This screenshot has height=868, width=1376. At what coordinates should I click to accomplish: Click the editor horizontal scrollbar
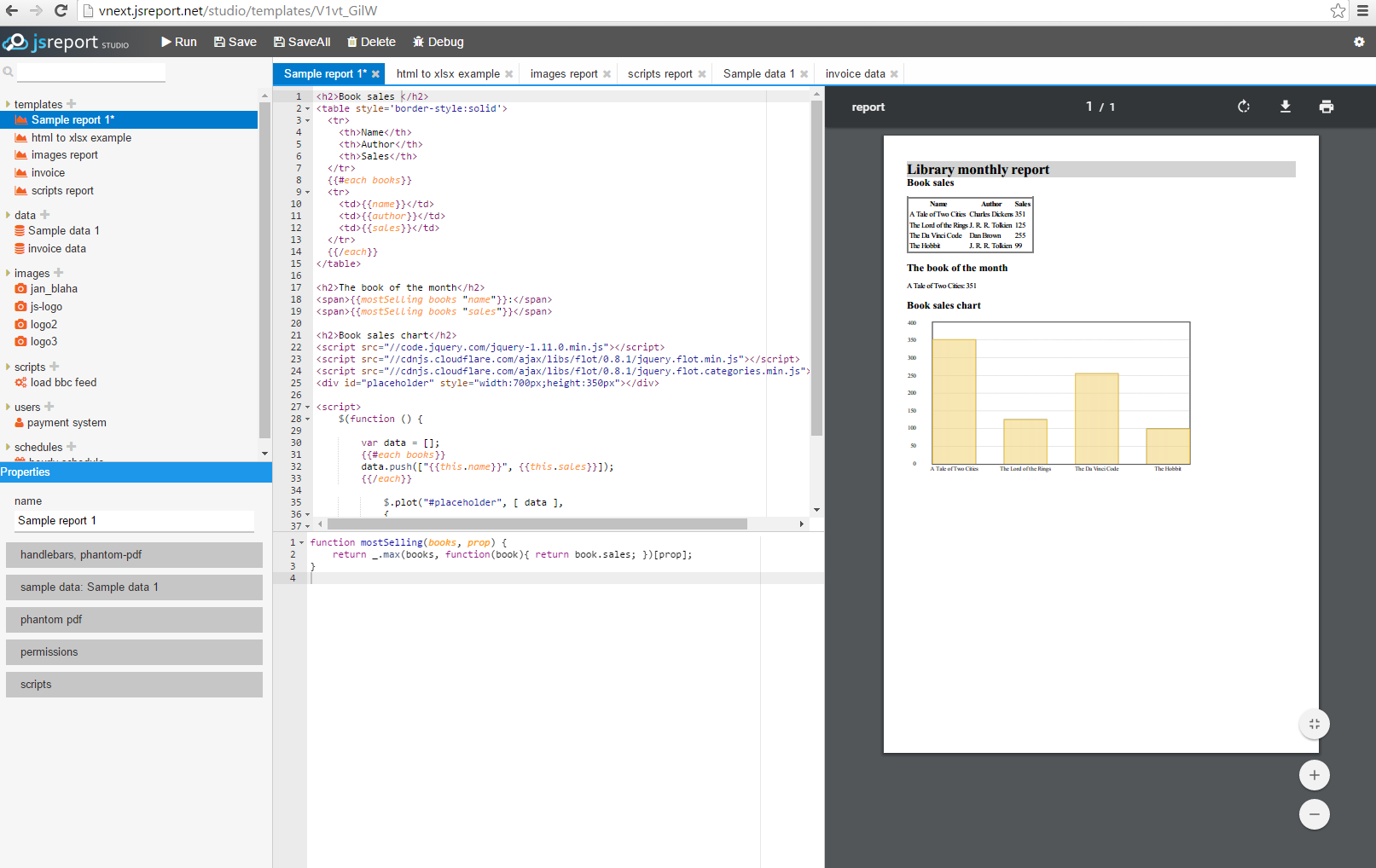click(537, 524)
